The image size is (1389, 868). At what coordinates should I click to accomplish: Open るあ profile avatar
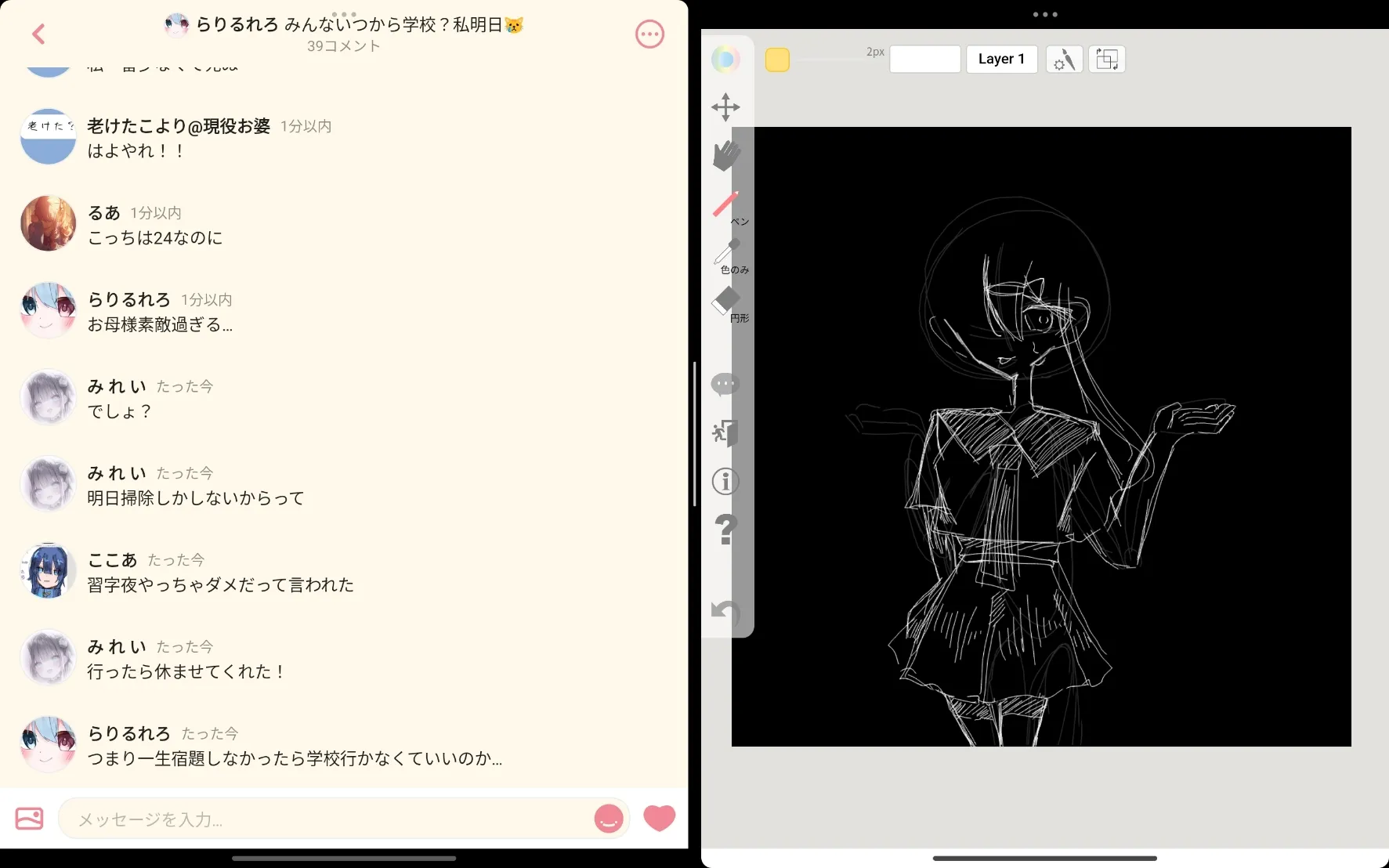pos(48,223)
